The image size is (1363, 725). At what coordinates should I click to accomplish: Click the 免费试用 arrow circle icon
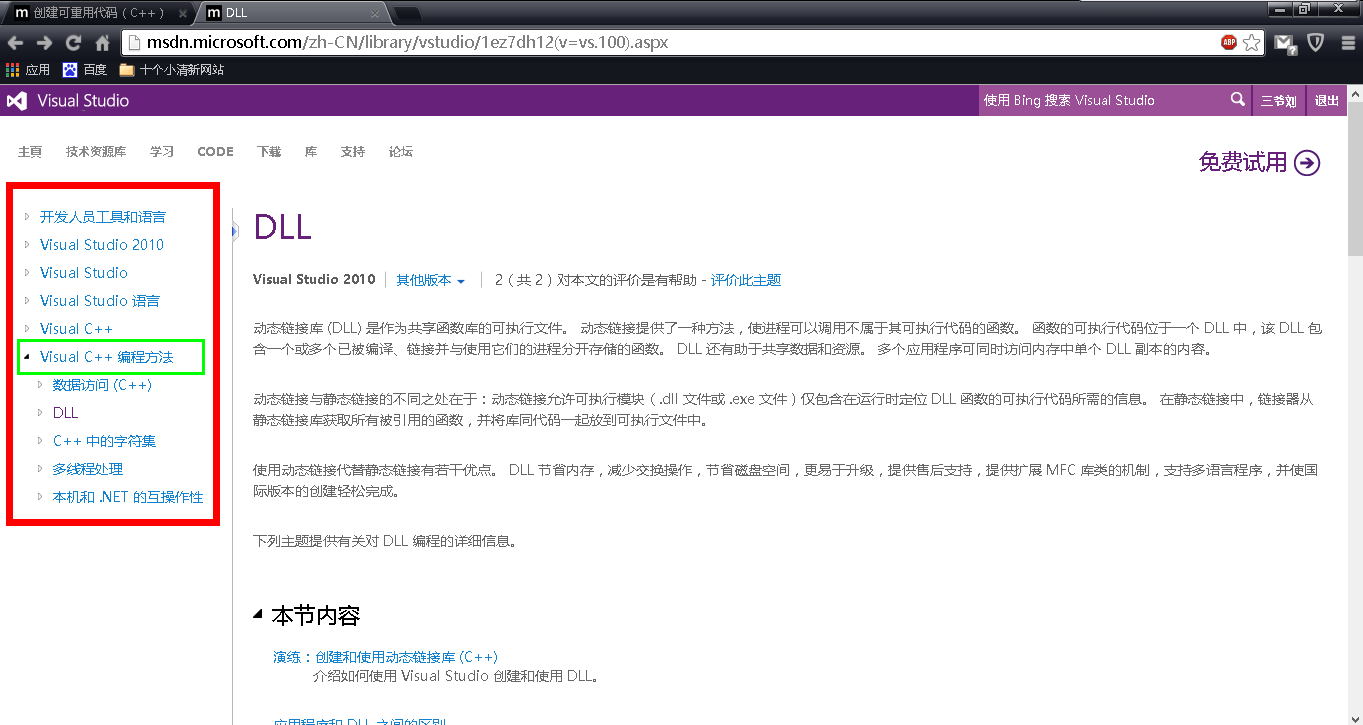1307,163
